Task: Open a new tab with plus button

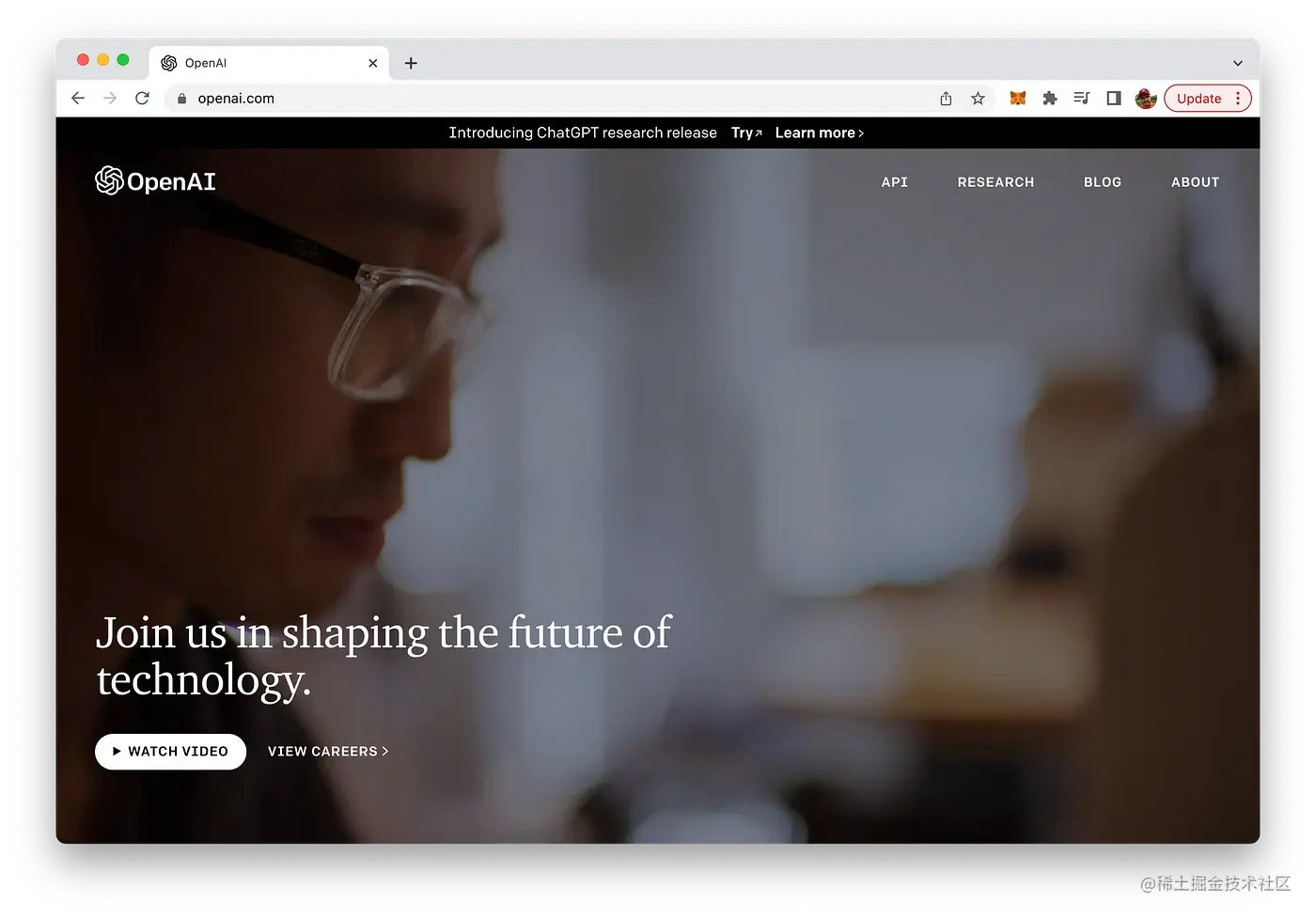Action: [411, 63]
